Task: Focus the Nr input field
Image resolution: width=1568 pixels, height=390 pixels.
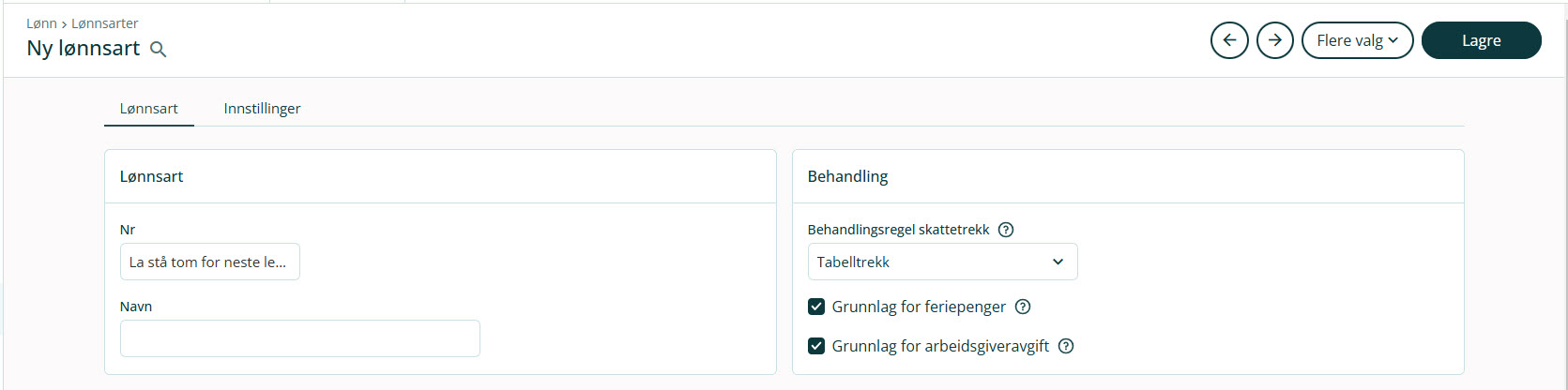Action: (x=210, y=262)
